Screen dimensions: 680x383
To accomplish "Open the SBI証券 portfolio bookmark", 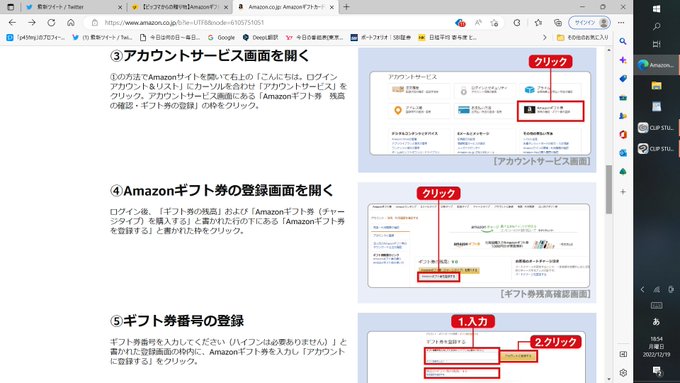I will click(x=381, y=38).
